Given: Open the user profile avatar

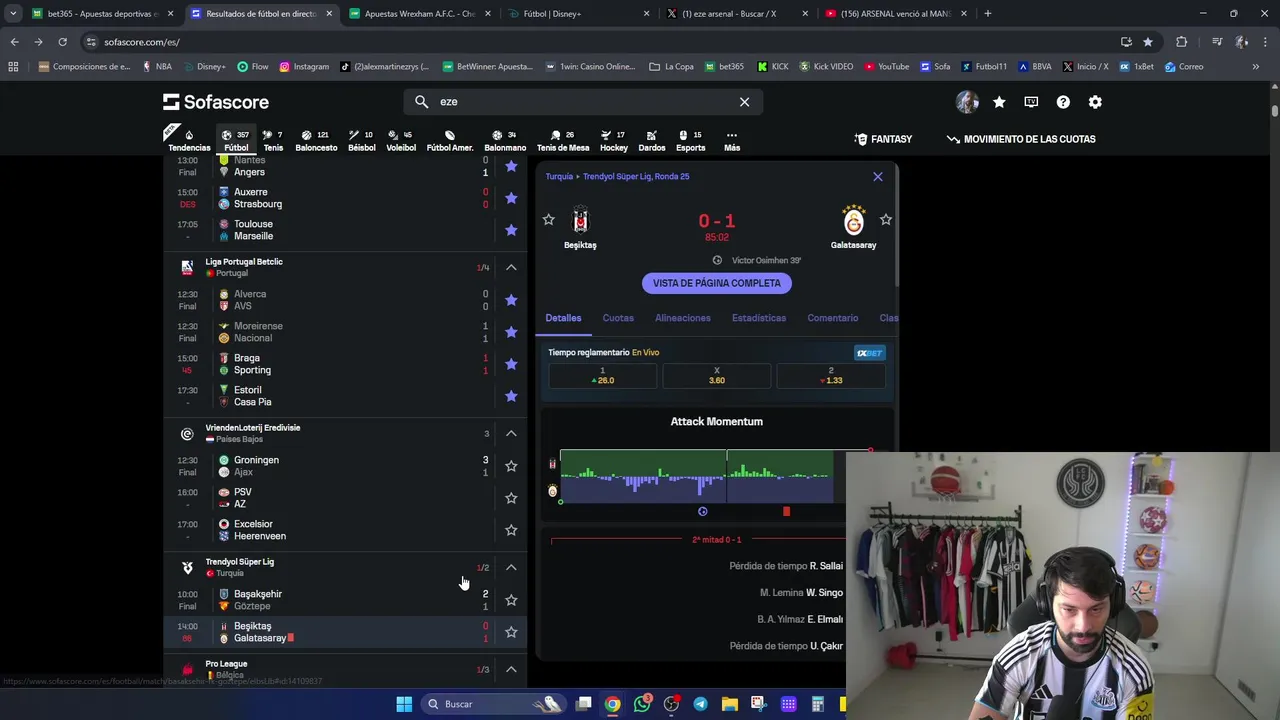Looking at the screenshot, I should coord(967,102).
